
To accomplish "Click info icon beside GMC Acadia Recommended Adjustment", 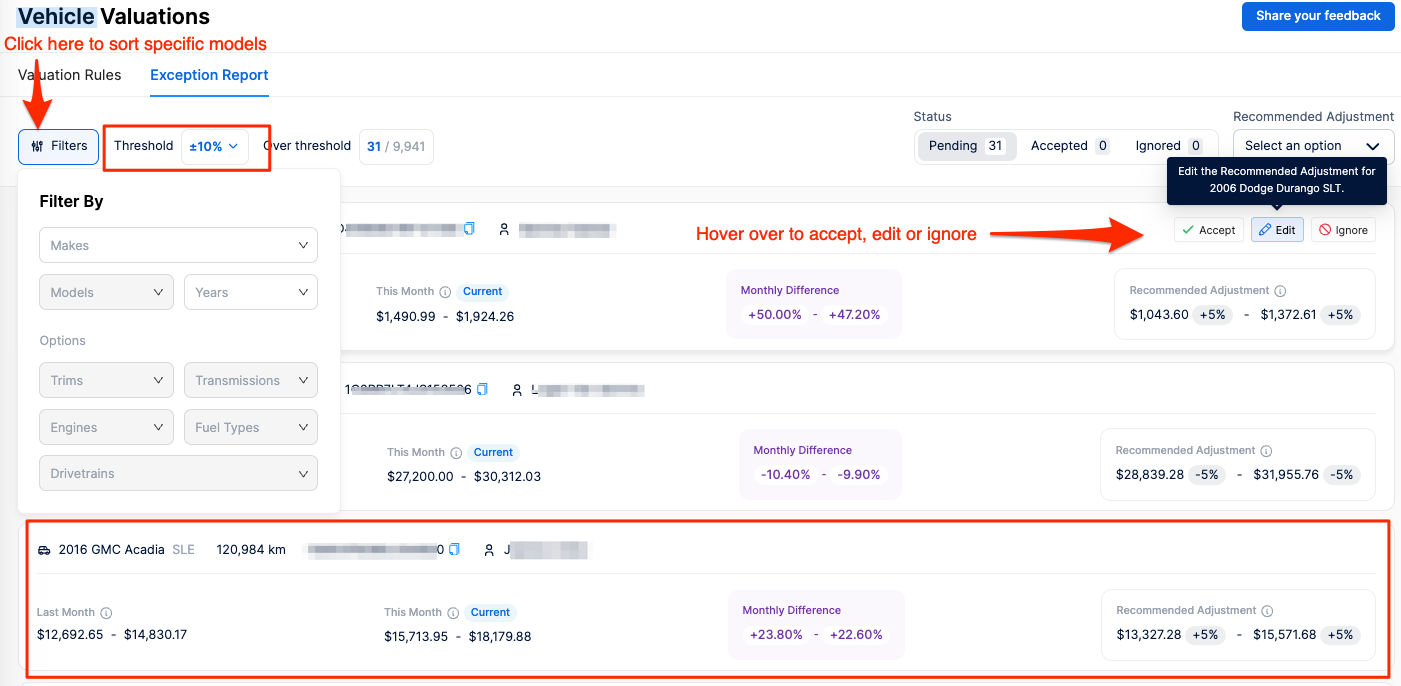I will click(1267, 611).
